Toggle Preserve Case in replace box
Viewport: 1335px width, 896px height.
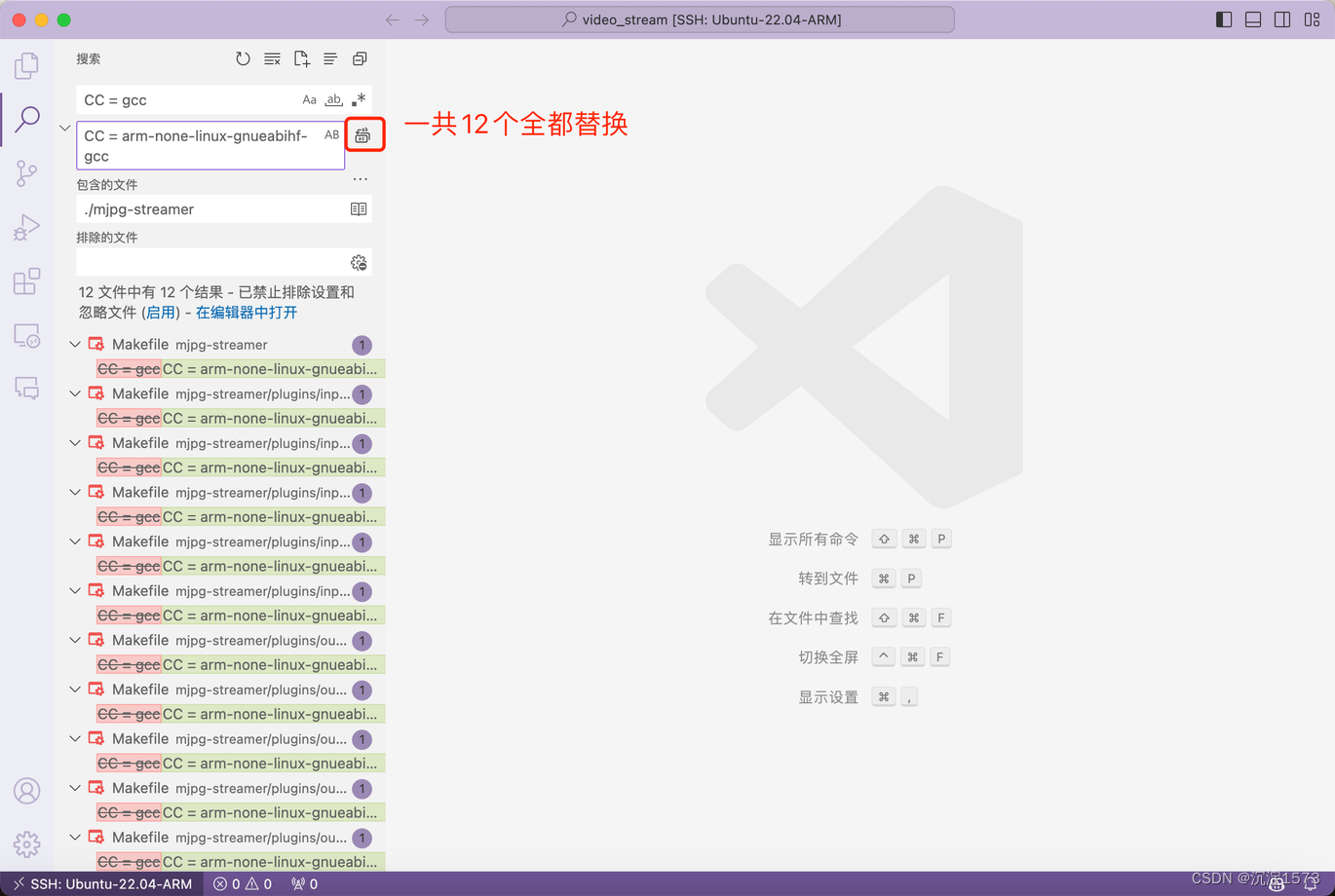point(331,135)
